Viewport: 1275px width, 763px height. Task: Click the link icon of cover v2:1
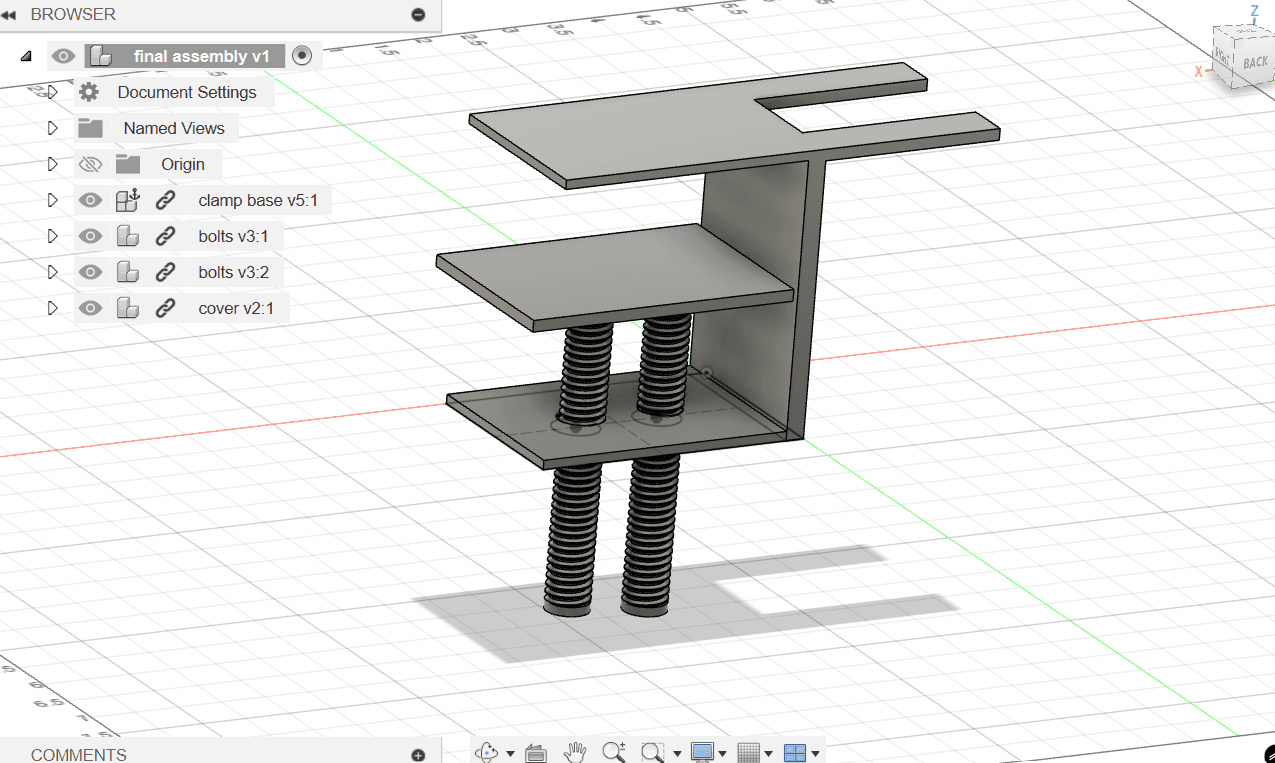[x=166, y=308]
